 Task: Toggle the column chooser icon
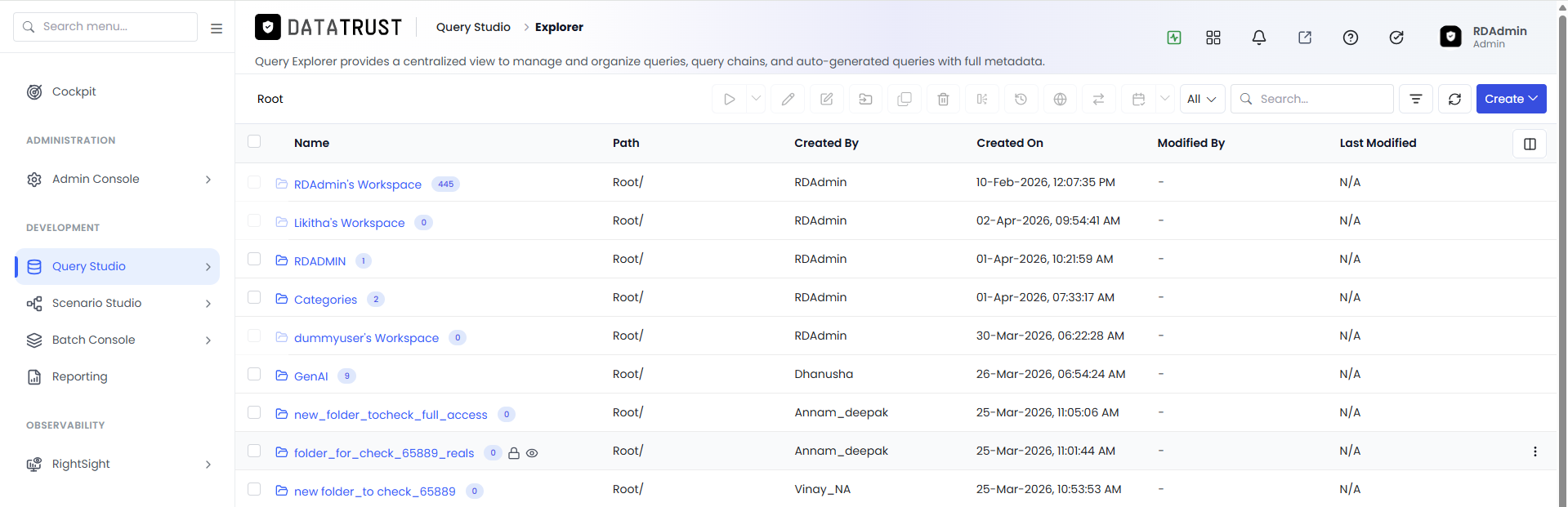pos(1530,144)
